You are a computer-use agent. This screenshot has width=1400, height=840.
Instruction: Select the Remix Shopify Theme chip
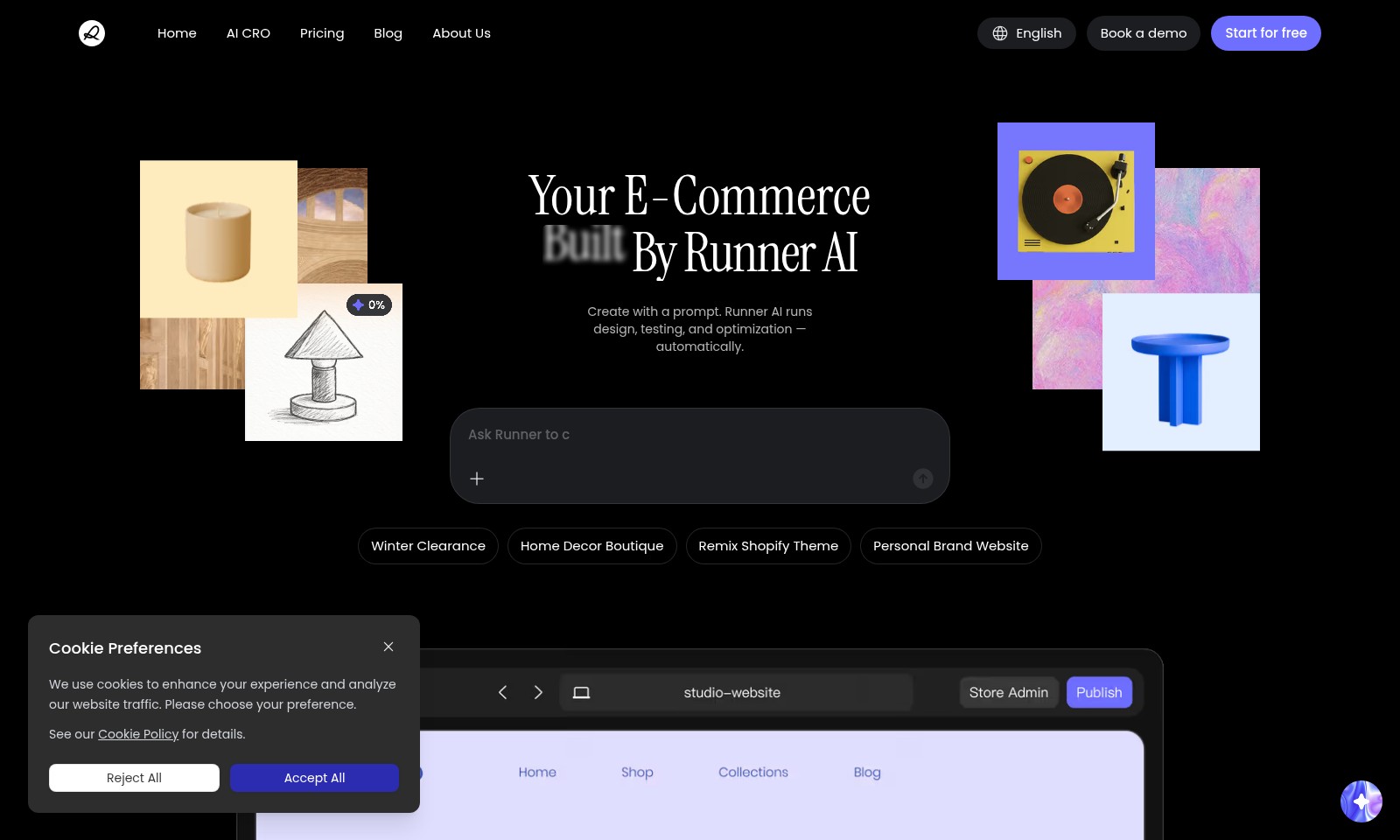[768, 546]
